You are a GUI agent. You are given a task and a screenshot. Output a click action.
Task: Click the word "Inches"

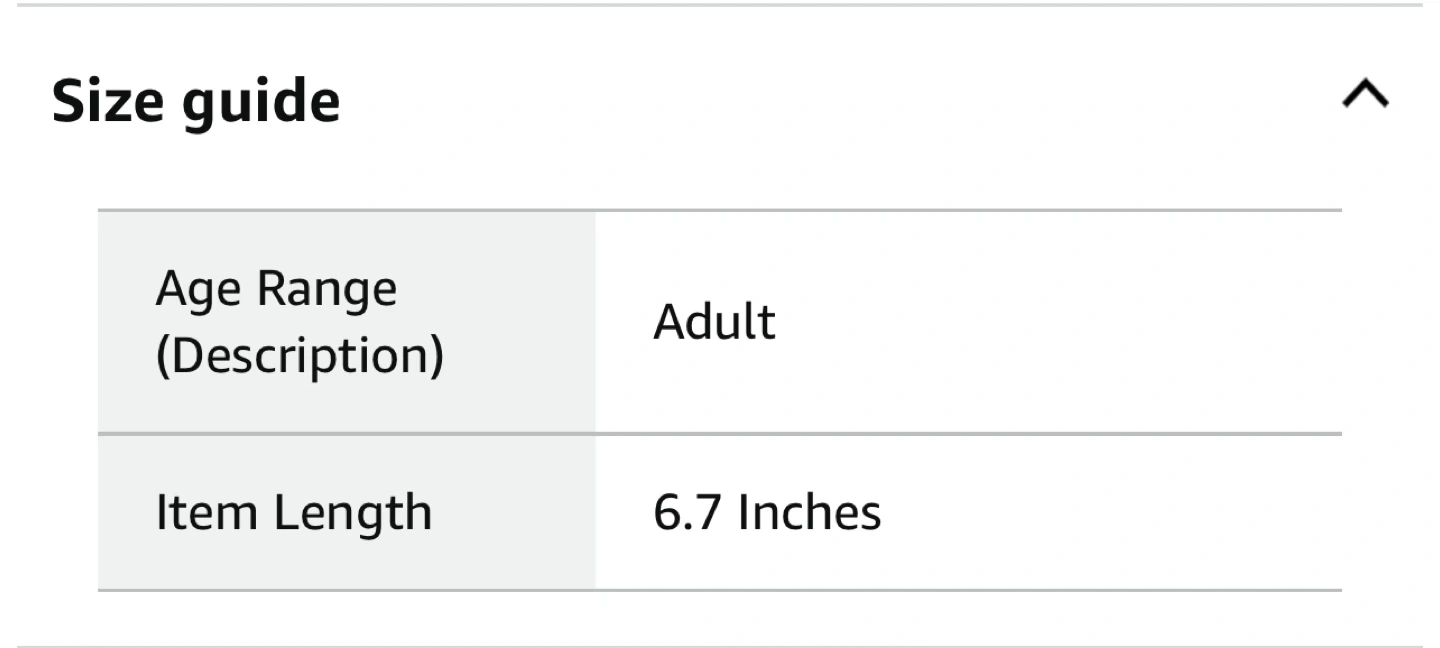[809, 512]
